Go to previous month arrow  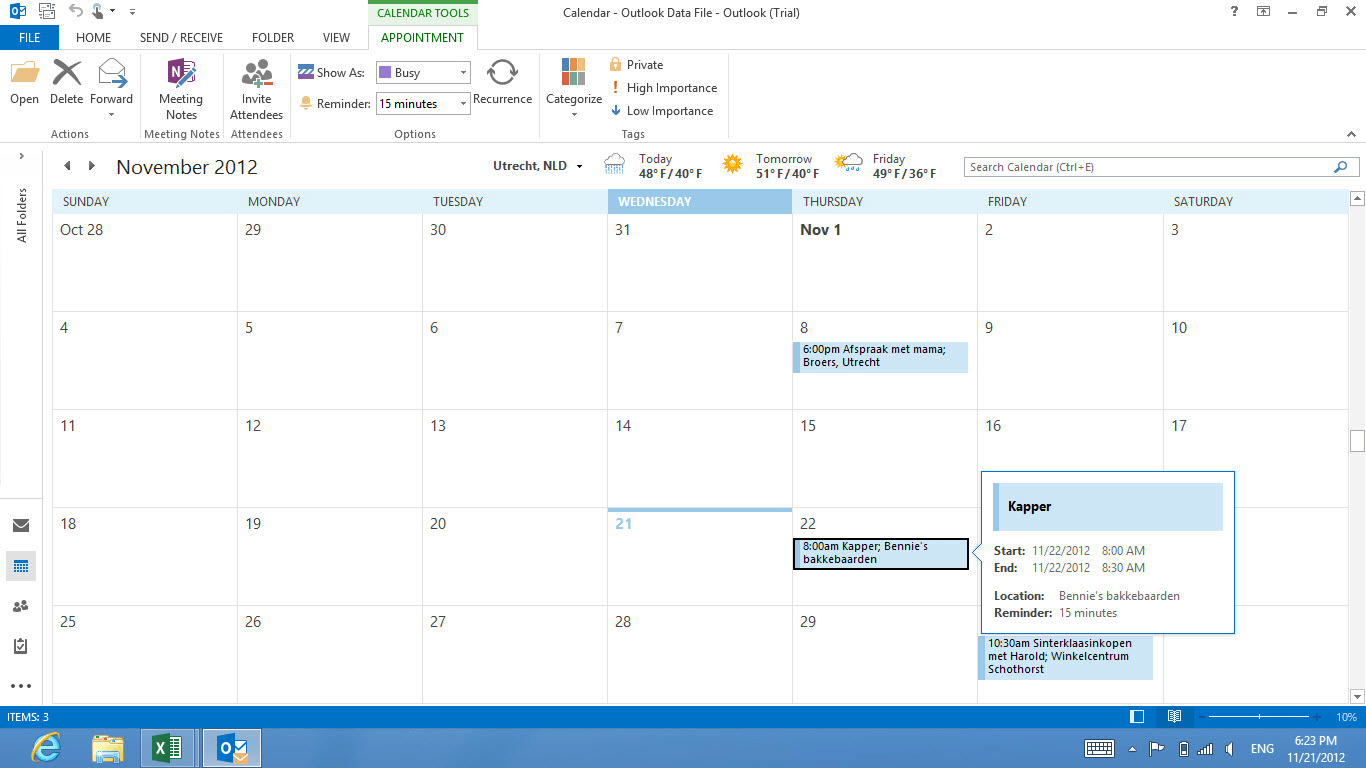[x=67, y=166]
